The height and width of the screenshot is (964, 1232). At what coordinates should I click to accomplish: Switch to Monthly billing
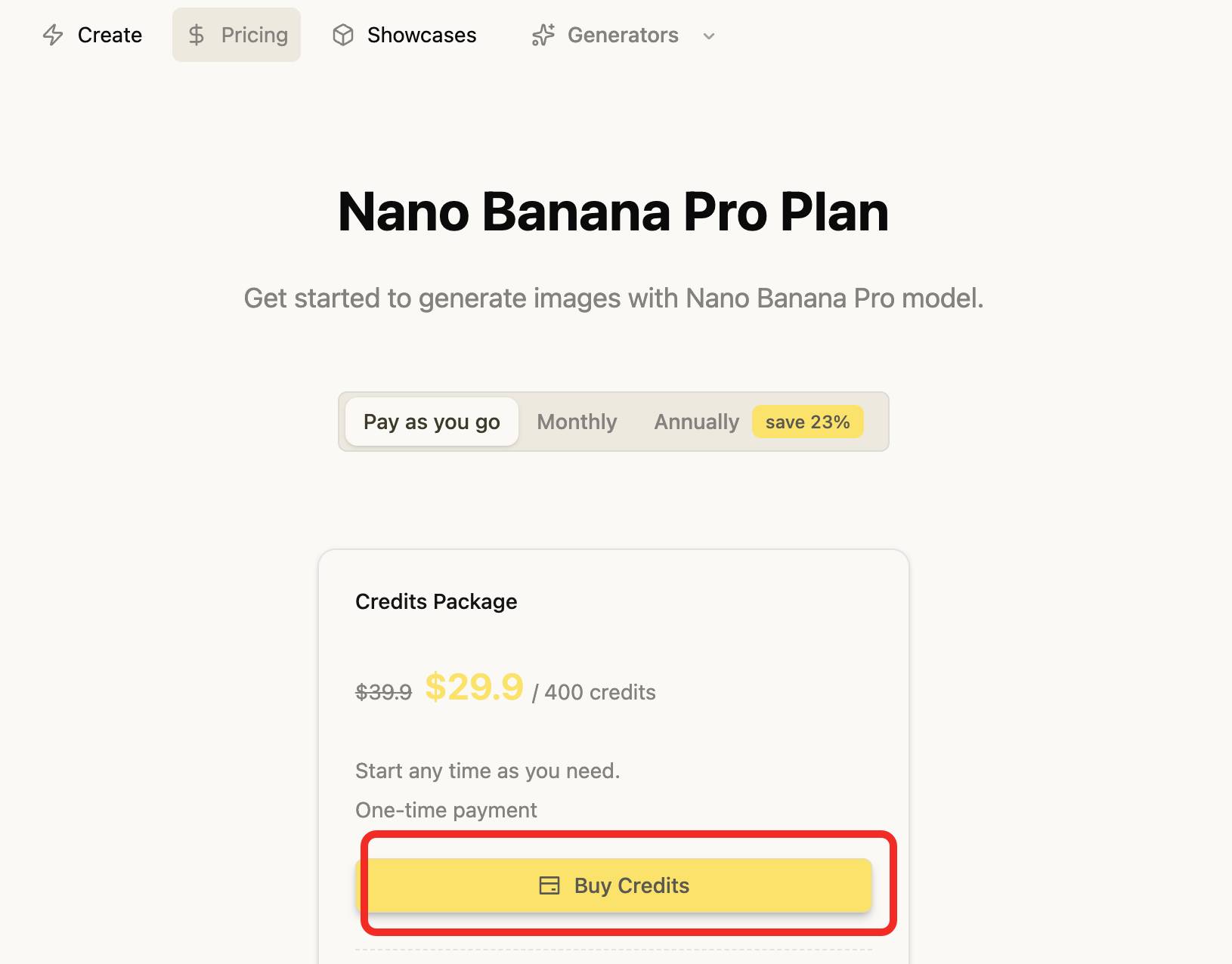point(577,422)
